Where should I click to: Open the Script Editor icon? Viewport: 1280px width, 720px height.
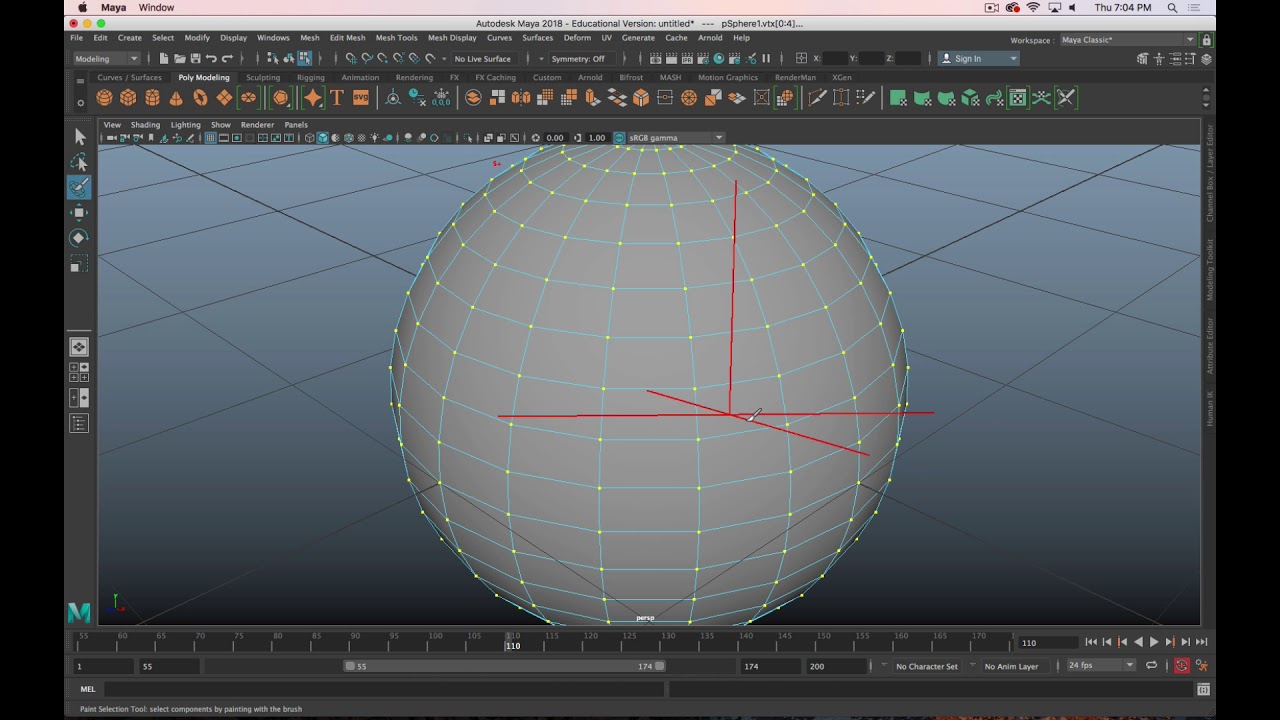(1203, 689)
